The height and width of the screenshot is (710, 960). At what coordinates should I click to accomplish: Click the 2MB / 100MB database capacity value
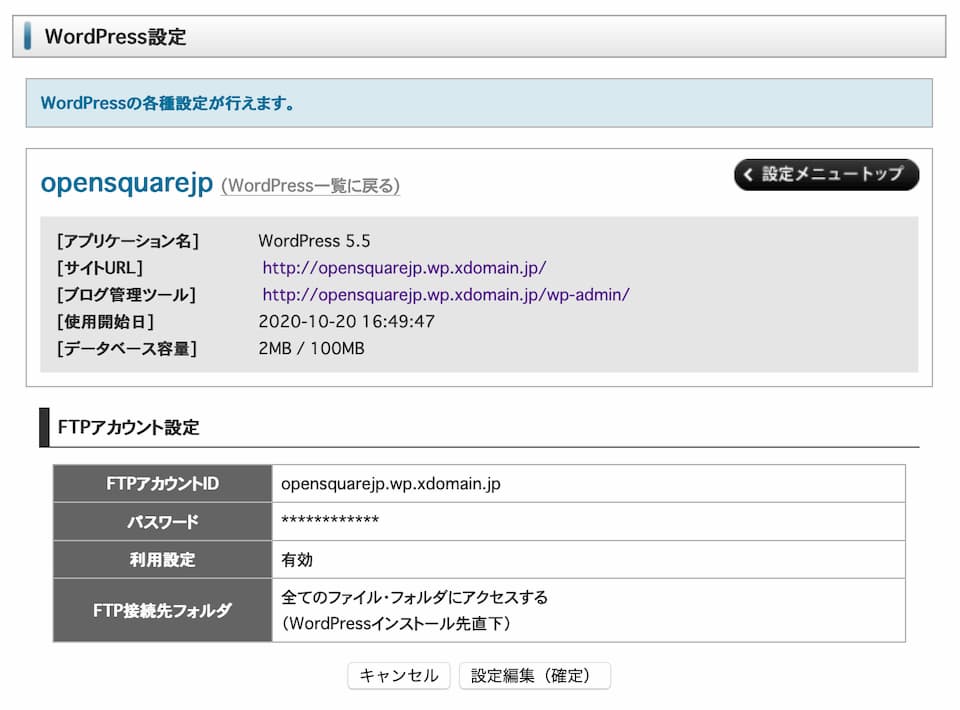tap(311, 349)
